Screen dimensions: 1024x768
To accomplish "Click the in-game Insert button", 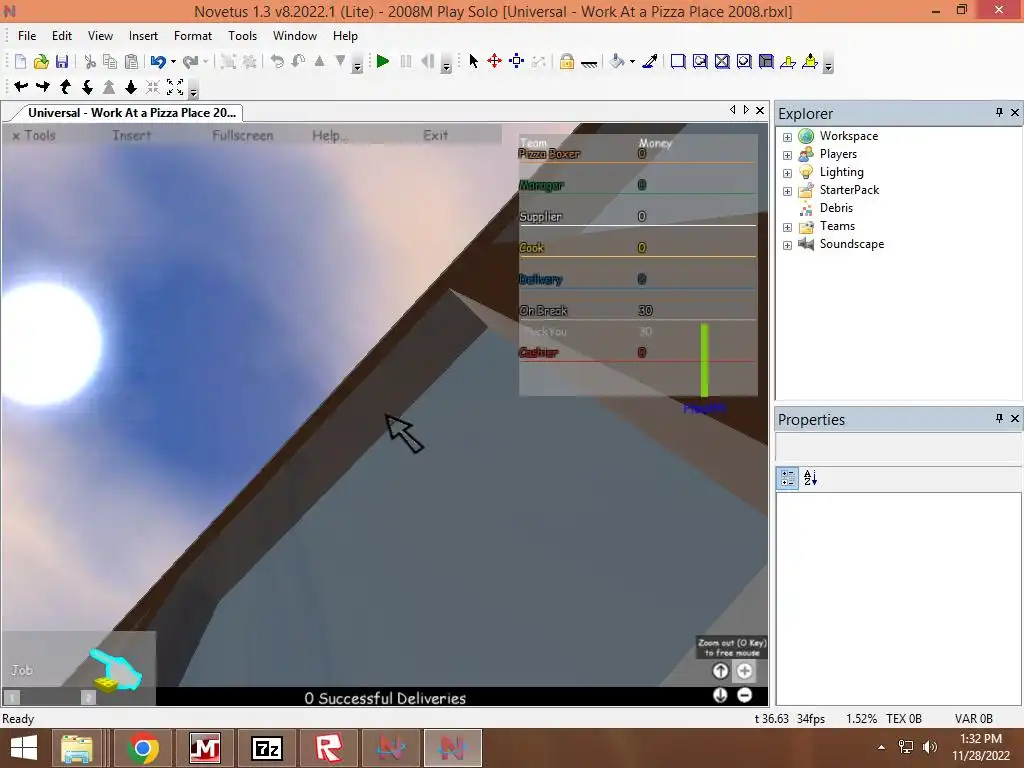I will [x=131, y=135].
